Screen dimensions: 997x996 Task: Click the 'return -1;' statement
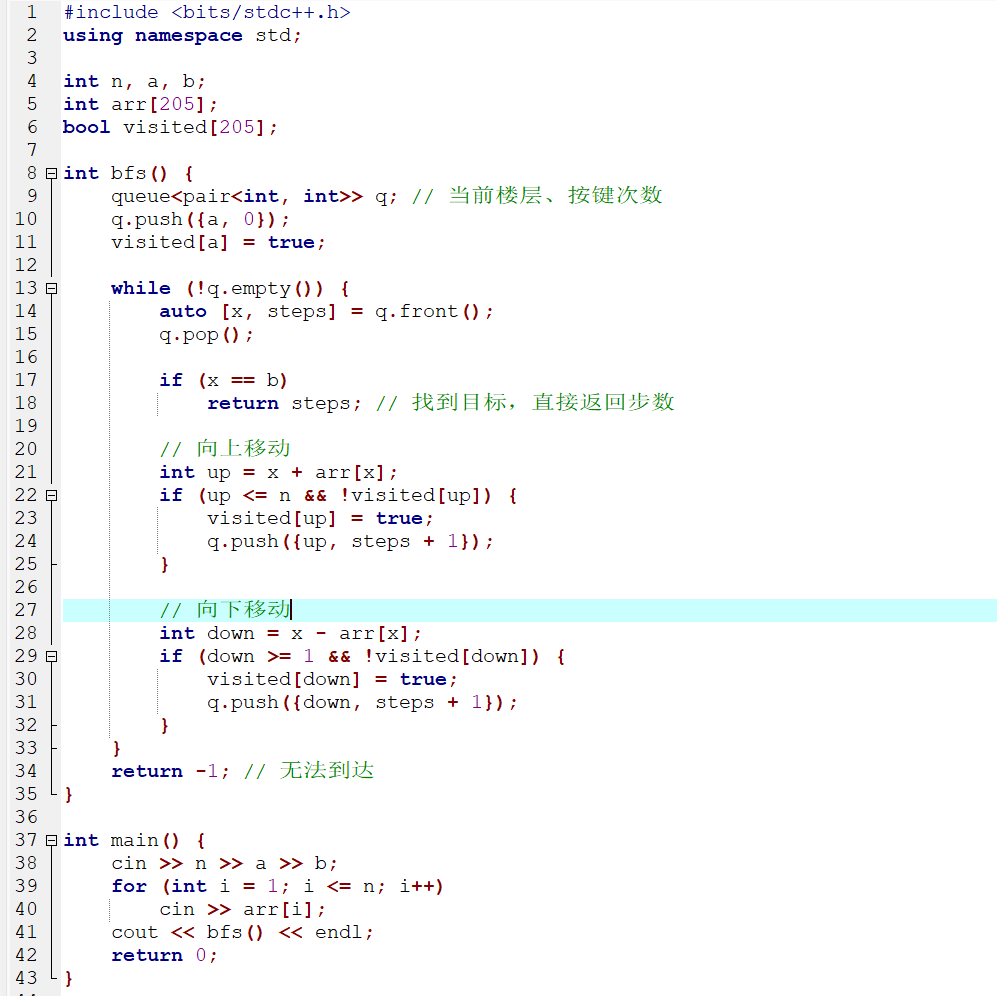pyautogui.click(x=170, y=771)
